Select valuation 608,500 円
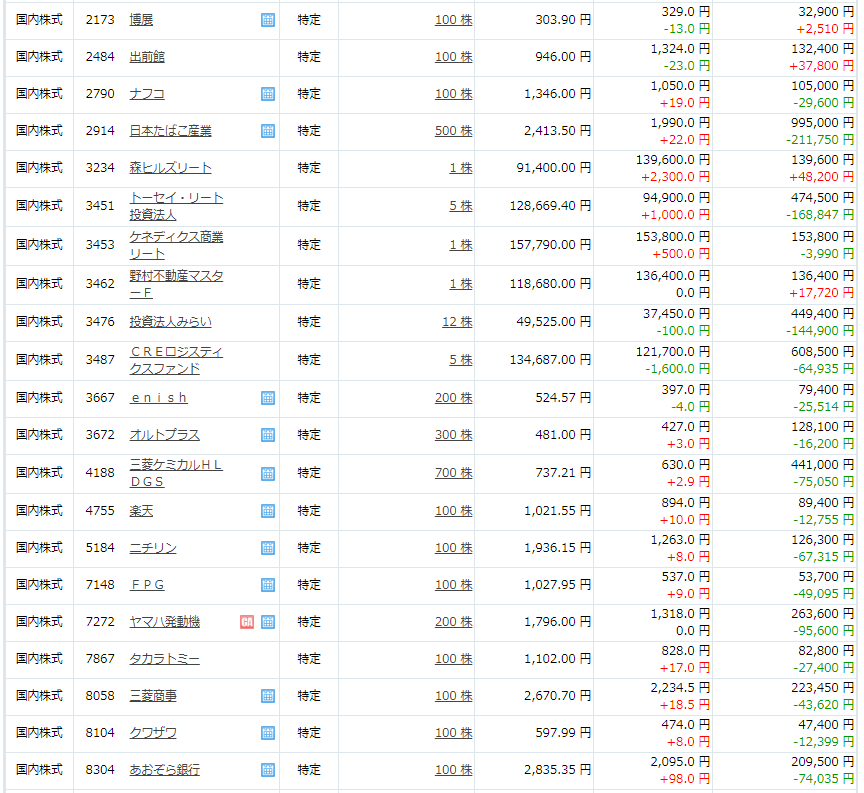The image size is (864, 793). click(x=822, y=351)
